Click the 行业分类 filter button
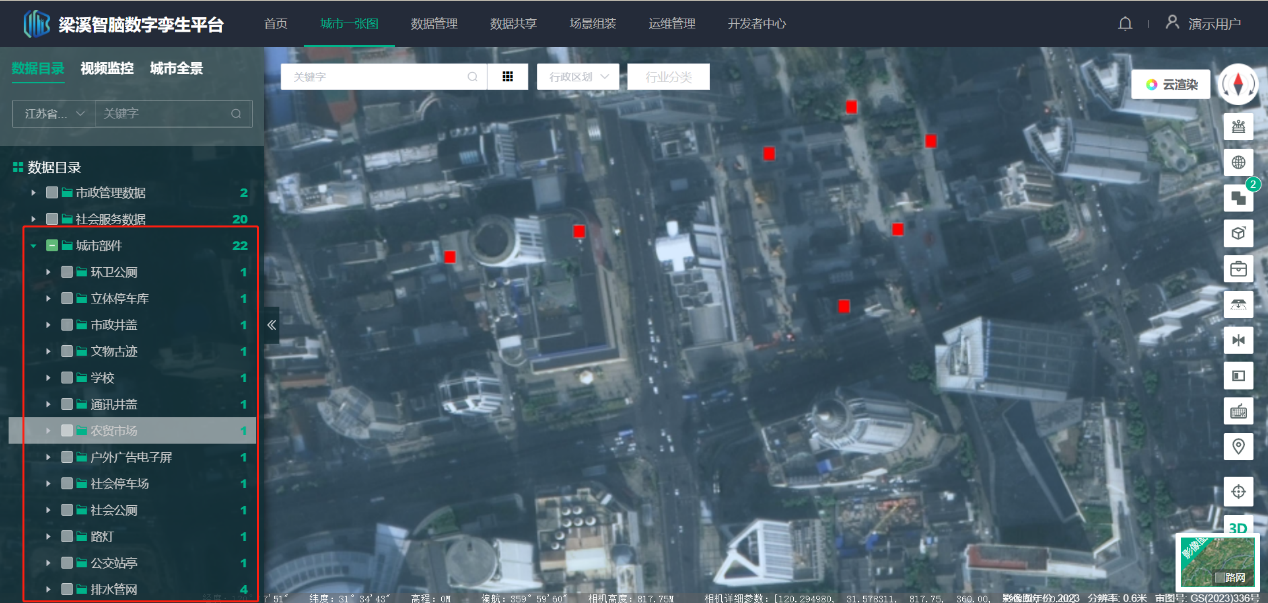The width and height of the screenshot is (1268, 603). (x=669, y=77)
